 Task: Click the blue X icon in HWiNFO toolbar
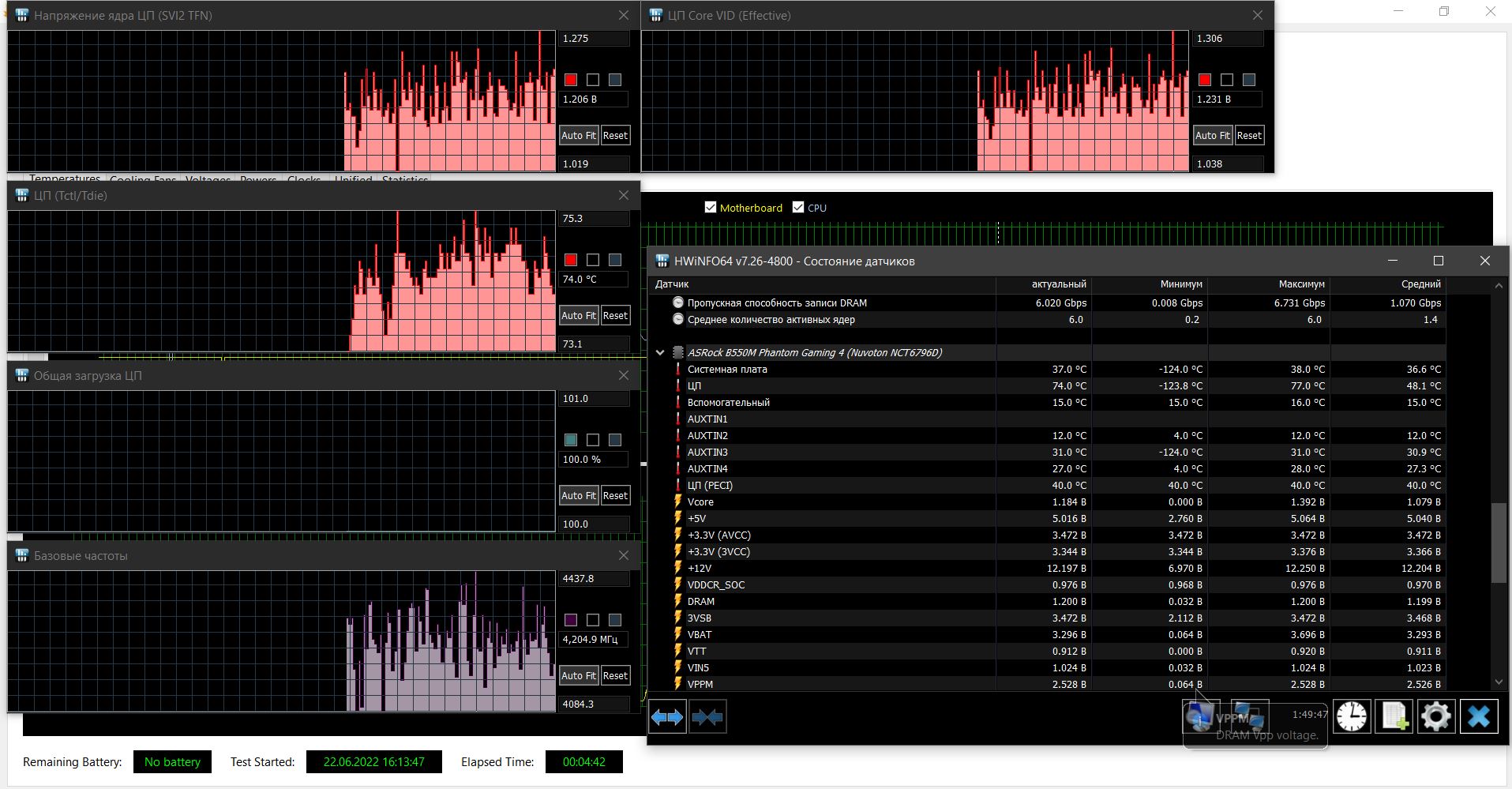pos(1478,717)
